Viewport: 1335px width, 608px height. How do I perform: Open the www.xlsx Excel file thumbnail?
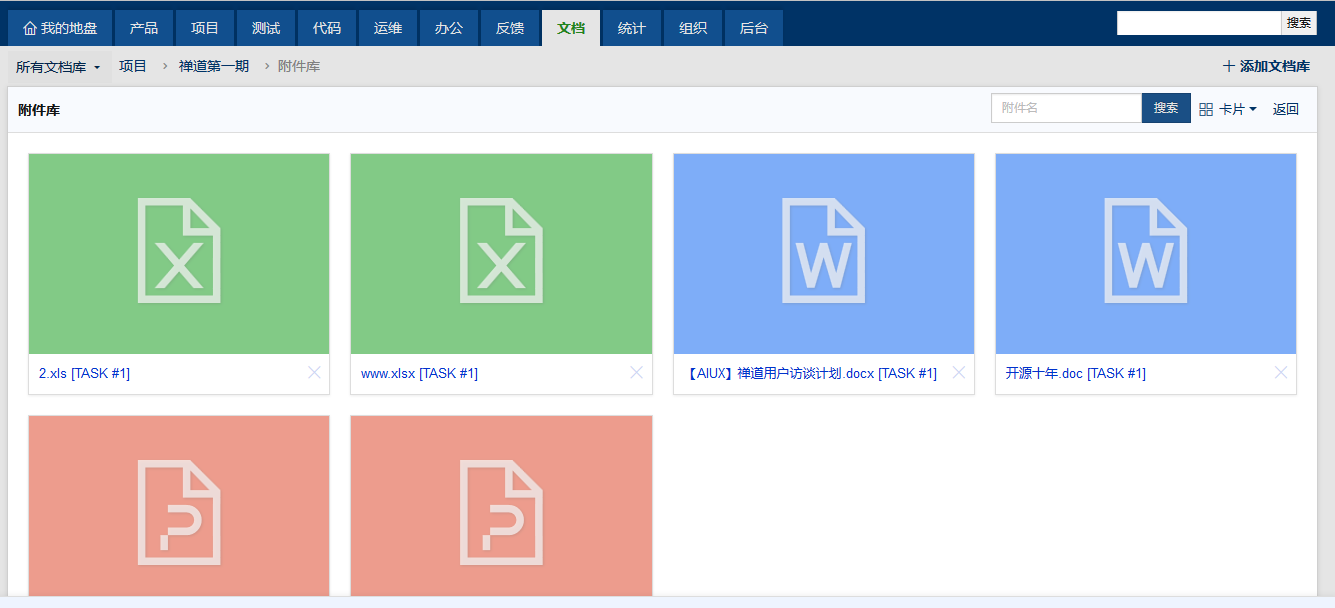tap(501, 254)
